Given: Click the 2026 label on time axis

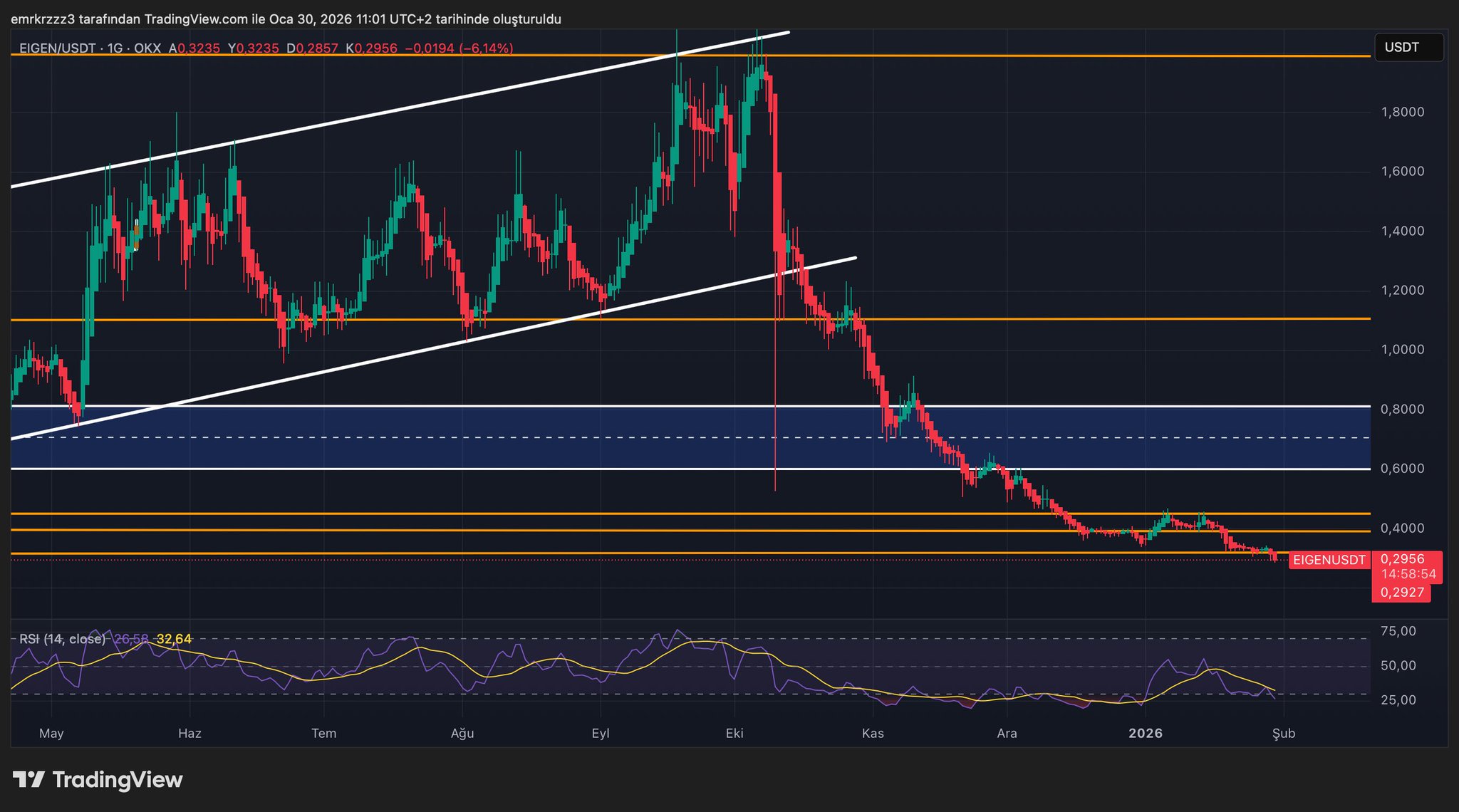Looking at the screenshot, I should [x=1146, y=734].
